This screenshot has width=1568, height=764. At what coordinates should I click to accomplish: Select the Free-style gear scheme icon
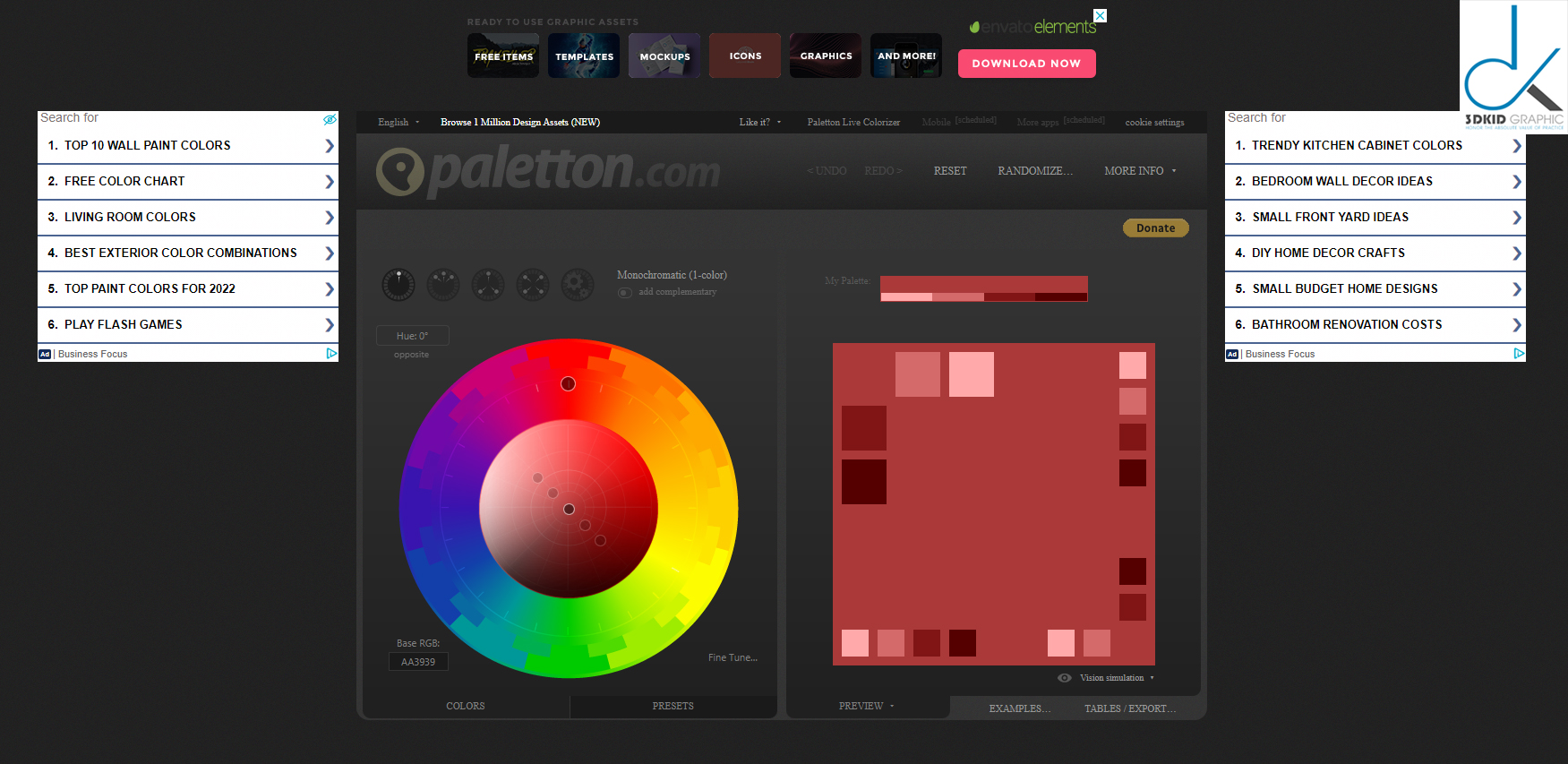click(x=578, y=285)
